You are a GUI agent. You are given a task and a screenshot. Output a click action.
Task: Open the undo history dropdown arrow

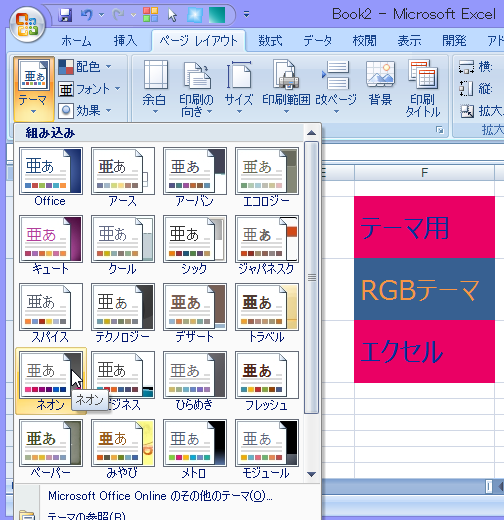[102, 15]
